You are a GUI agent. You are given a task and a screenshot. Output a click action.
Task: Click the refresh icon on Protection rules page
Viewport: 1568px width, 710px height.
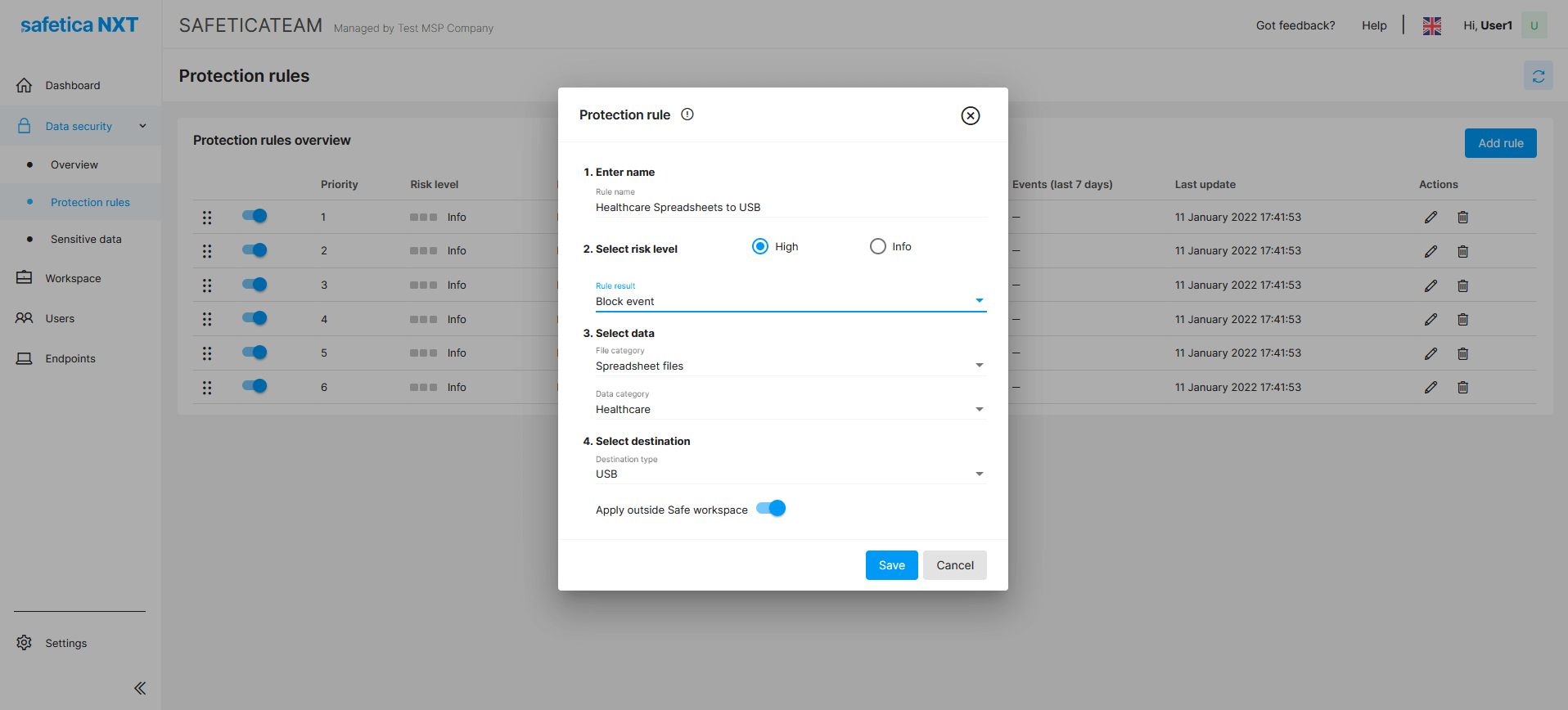point(1538,76)
